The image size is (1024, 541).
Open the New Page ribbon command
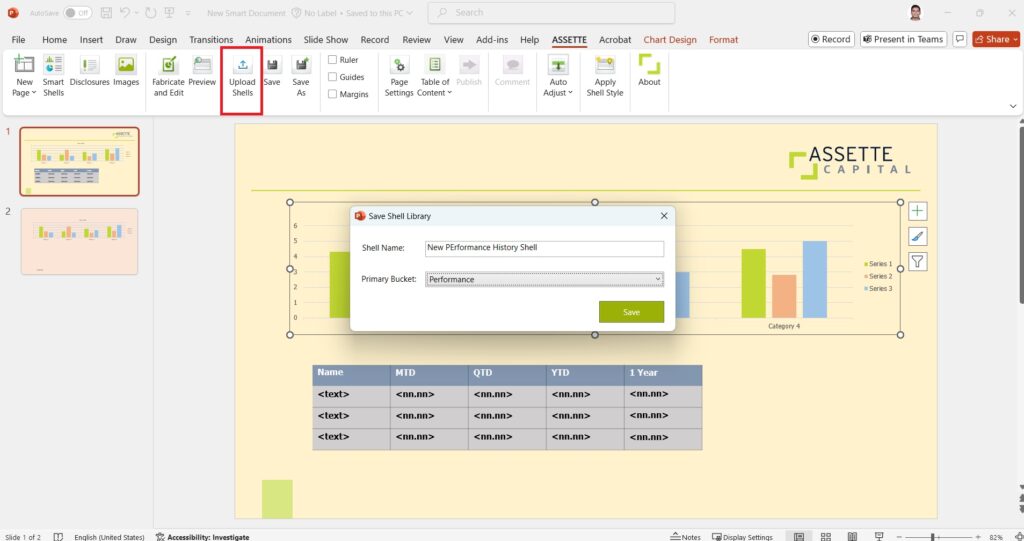click(x=24, y=76)
